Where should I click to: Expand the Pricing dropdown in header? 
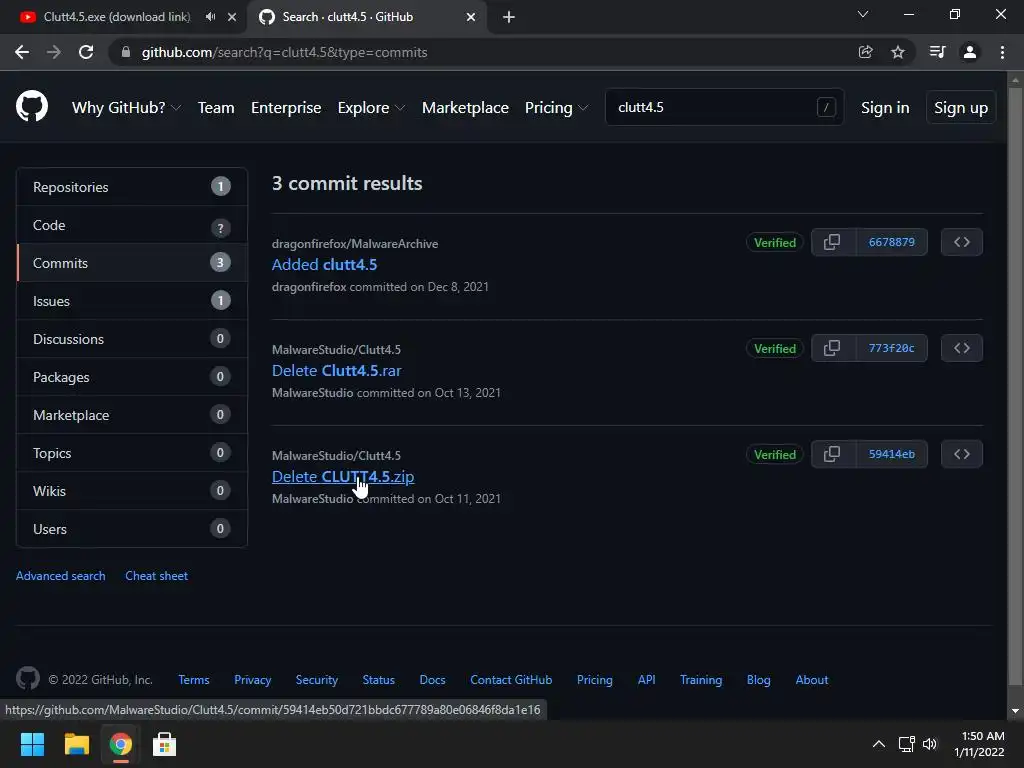pos(556,108)
